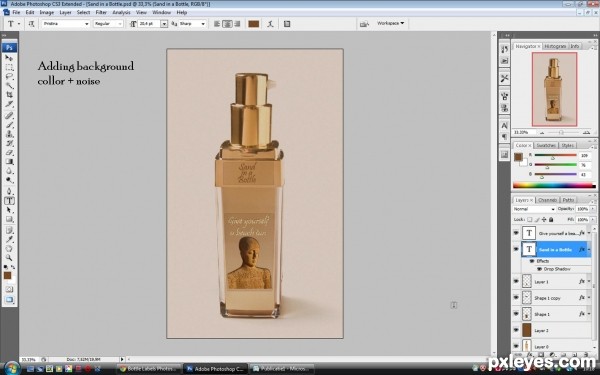The width and height of the screenshot is (600, 375).
Task: Change screen mode in toolbox
Action: pos(9,300)
